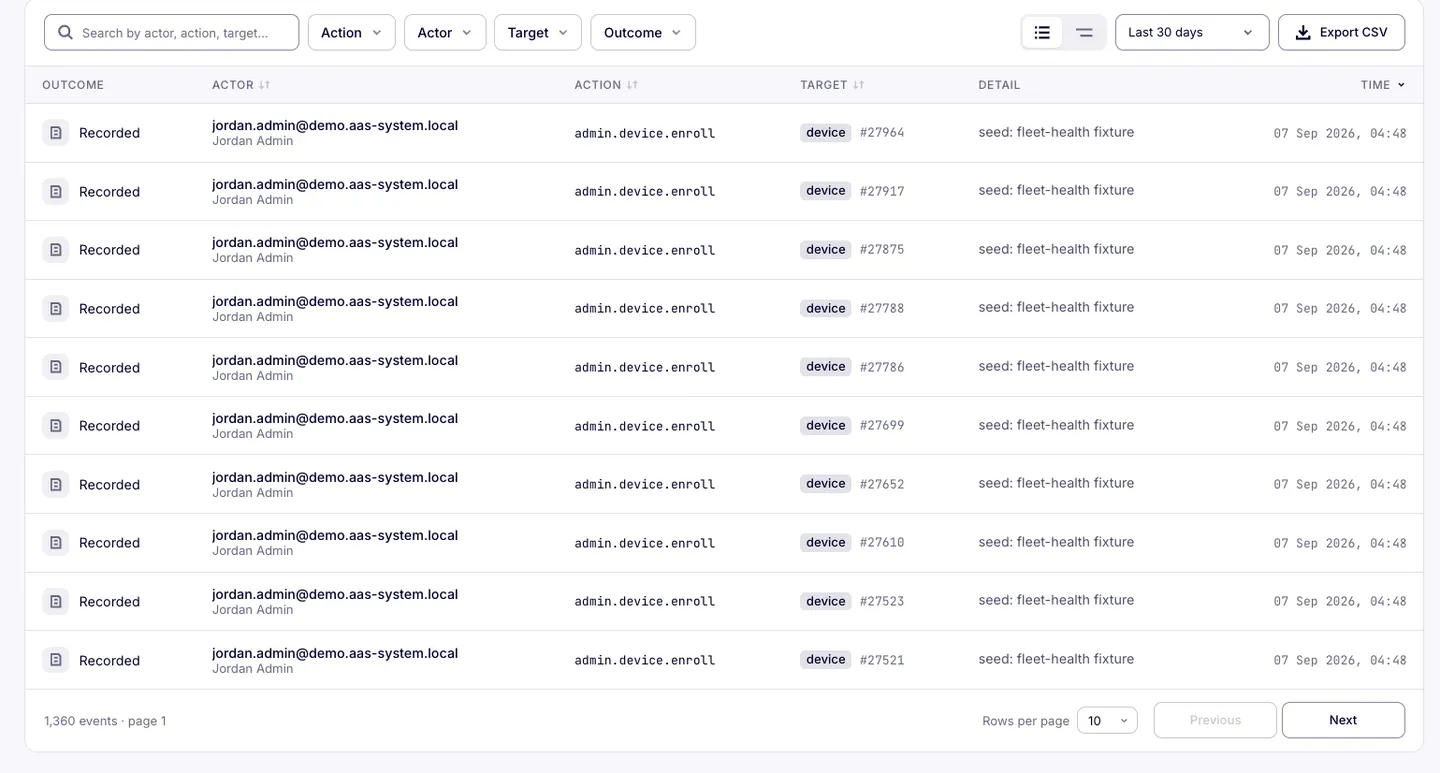Click target ID #27521
The height and width of the screenshot is (773, 1440).
[x=882, y=660]
